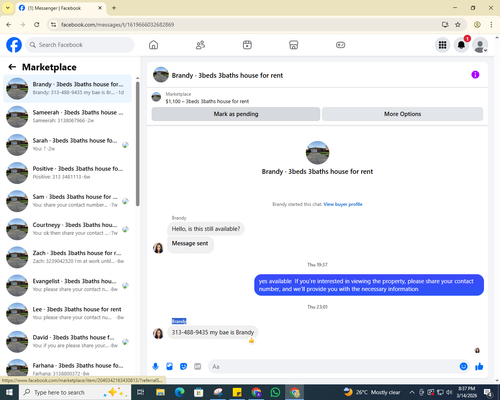Open the account profile avatar menu
500x400 pixels.
480,45
